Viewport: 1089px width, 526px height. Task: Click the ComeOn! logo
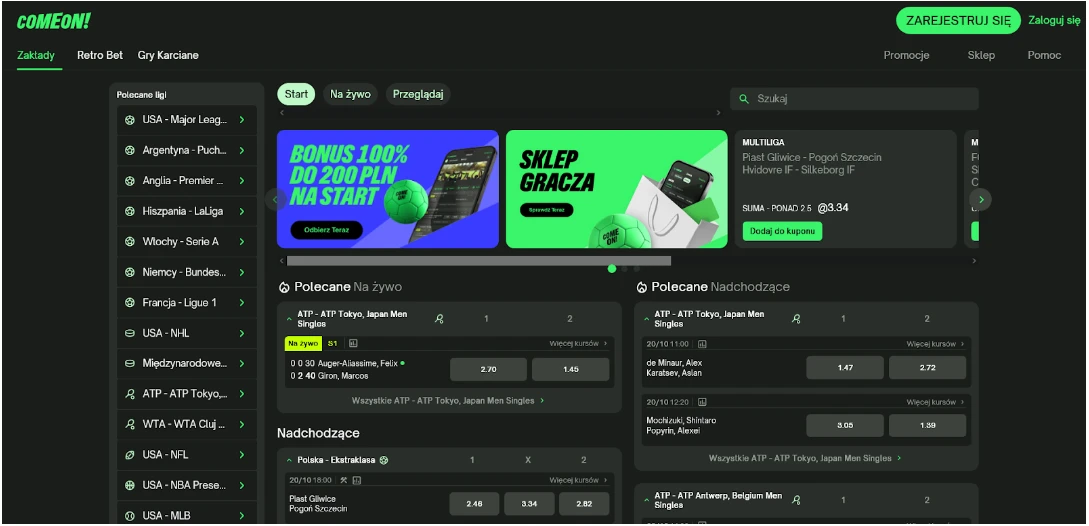53,22
